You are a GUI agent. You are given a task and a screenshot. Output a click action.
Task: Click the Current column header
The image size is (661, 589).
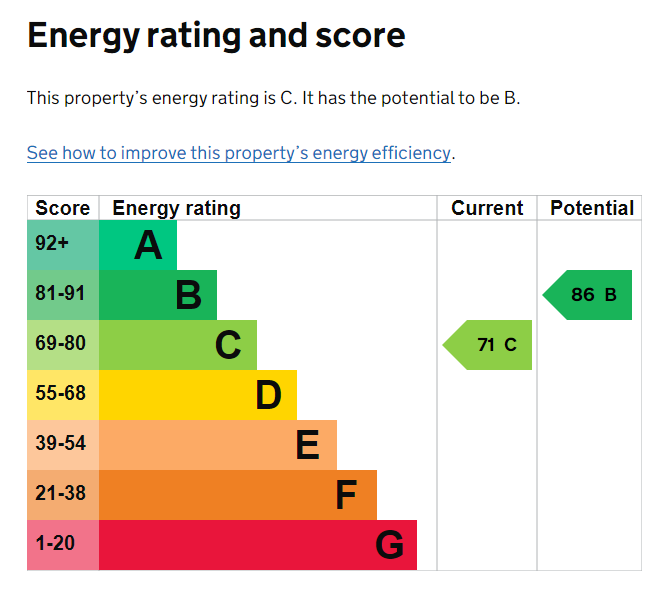point(487,208)
